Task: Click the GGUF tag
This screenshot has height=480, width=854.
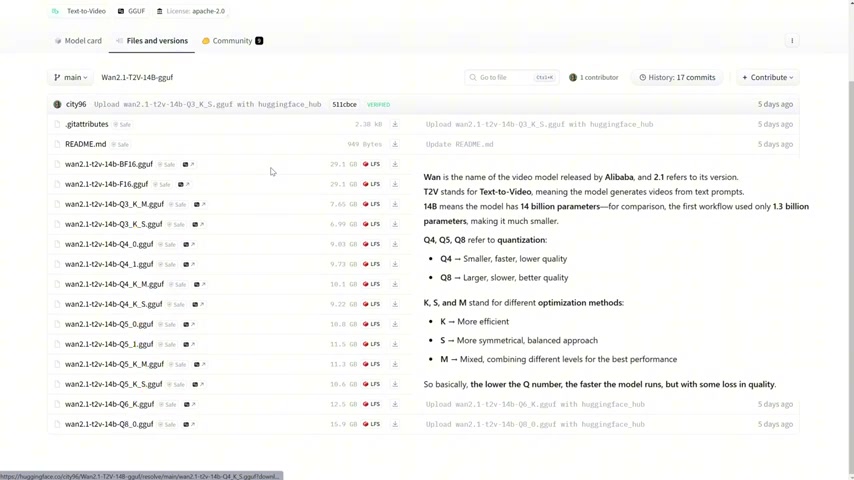Action: tap(131, 11)
